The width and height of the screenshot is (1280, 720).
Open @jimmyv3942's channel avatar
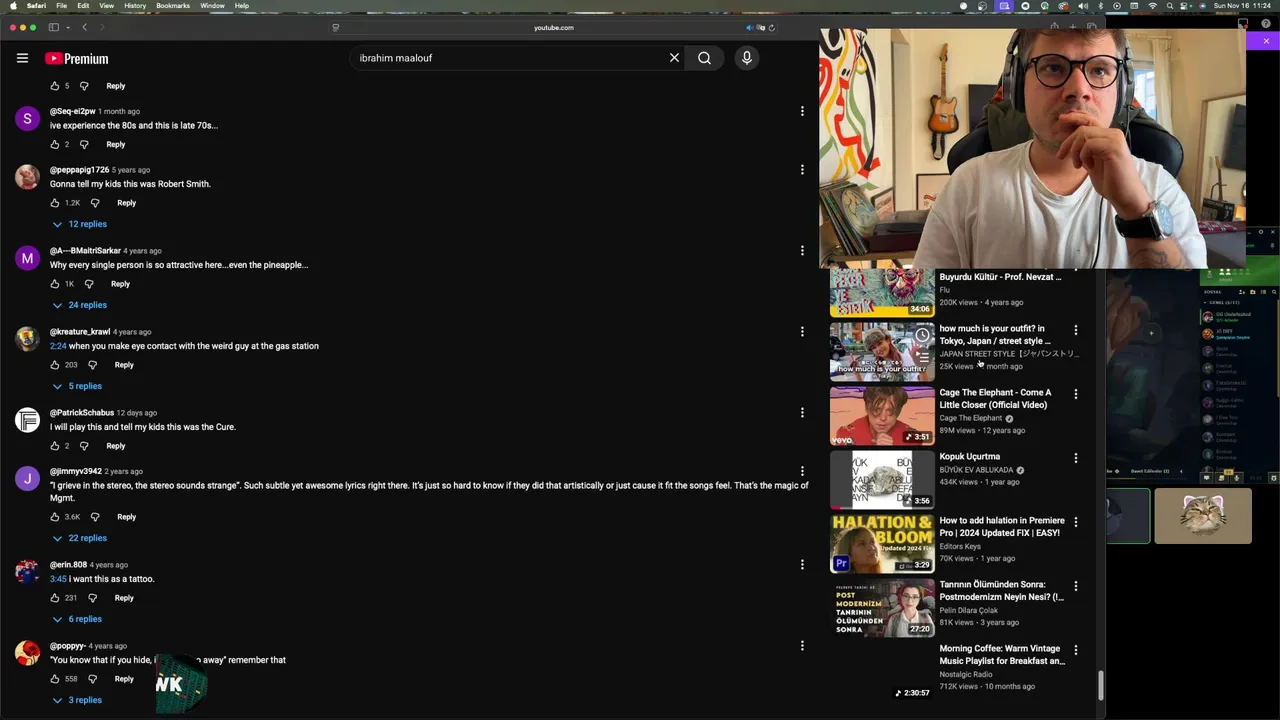(27, 479)
